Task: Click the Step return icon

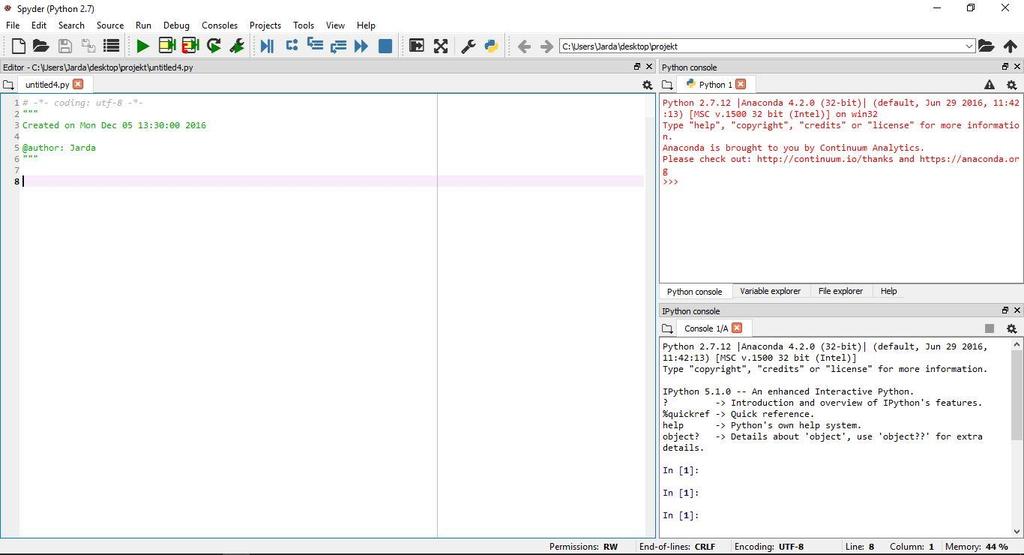Action: tap(338, 46)
